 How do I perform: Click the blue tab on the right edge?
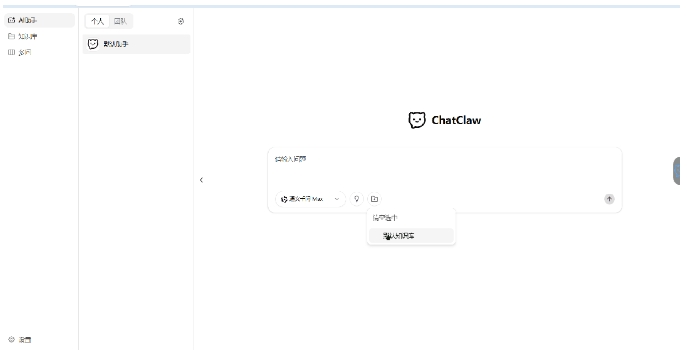pos(676,171)
